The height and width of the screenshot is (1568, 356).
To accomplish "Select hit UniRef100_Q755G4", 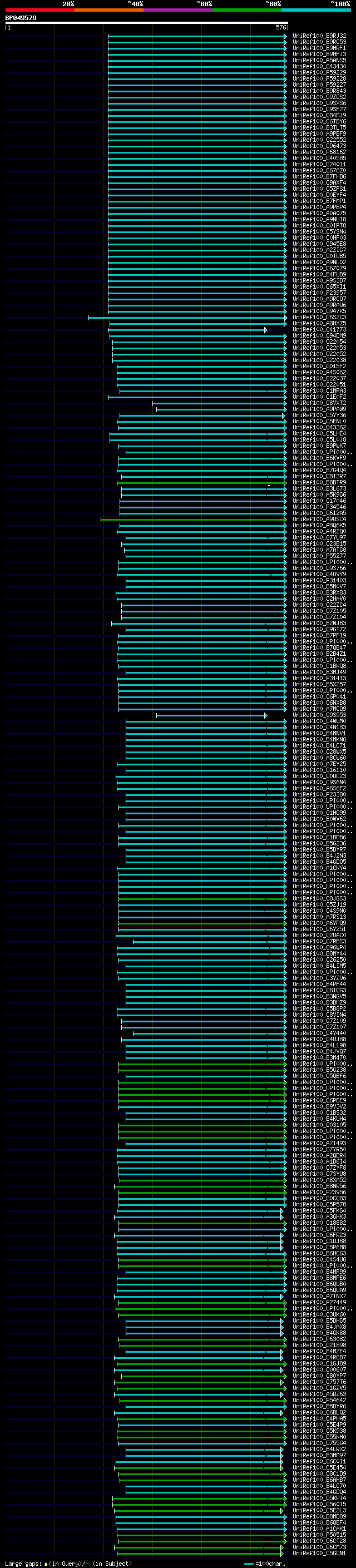I will [x=319, y=1443].
